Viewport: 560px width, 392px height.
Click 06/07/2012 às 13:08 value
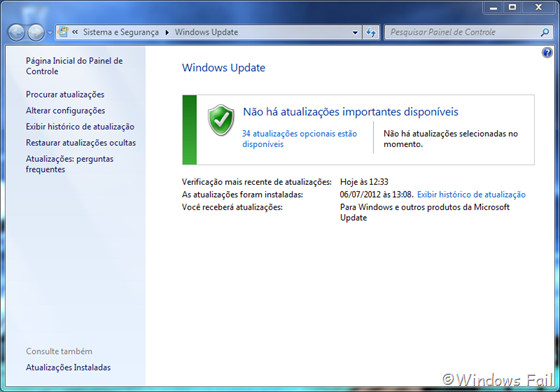point(376,195)
